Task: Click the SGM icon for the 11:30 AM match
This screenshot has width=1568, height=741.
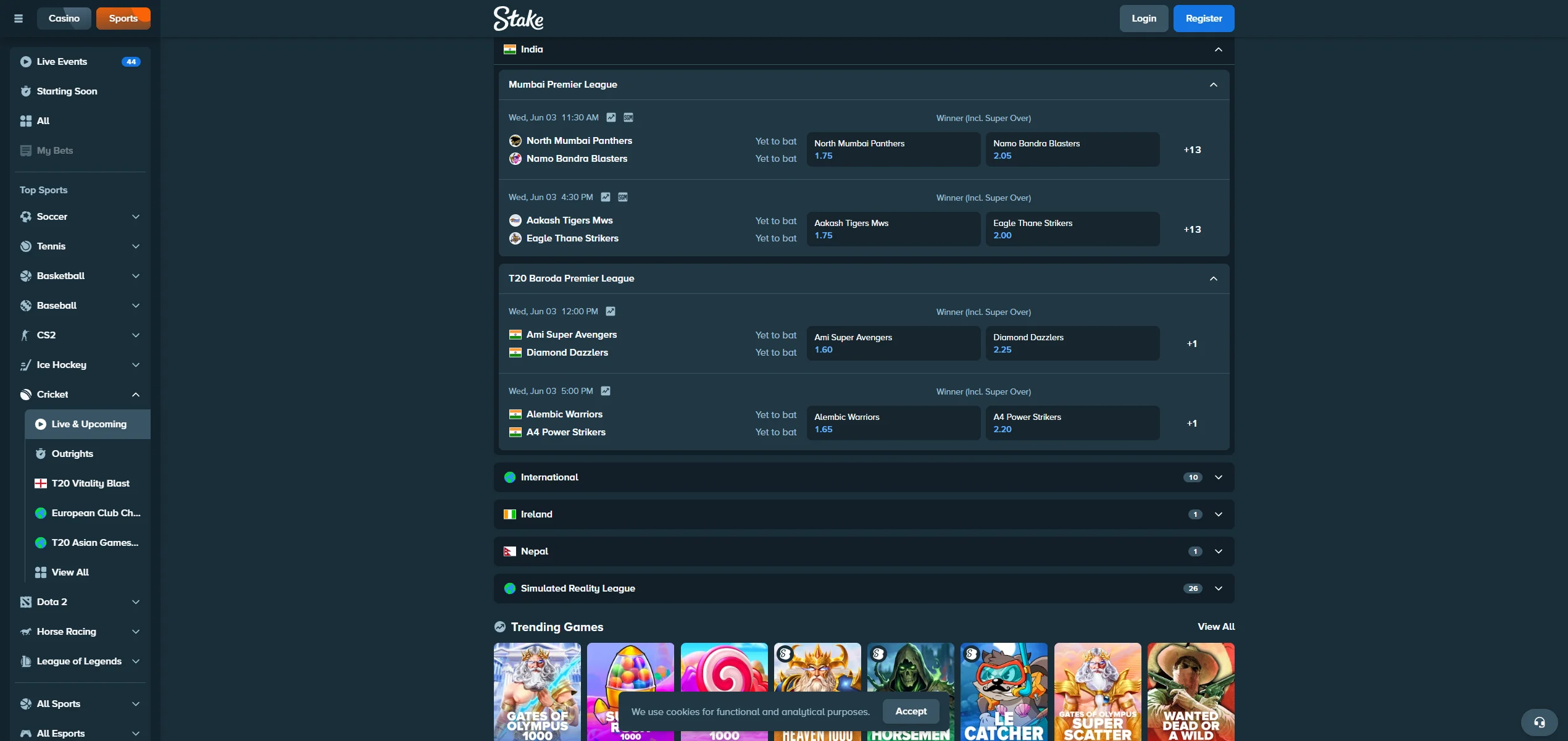Action: point(628,117)
